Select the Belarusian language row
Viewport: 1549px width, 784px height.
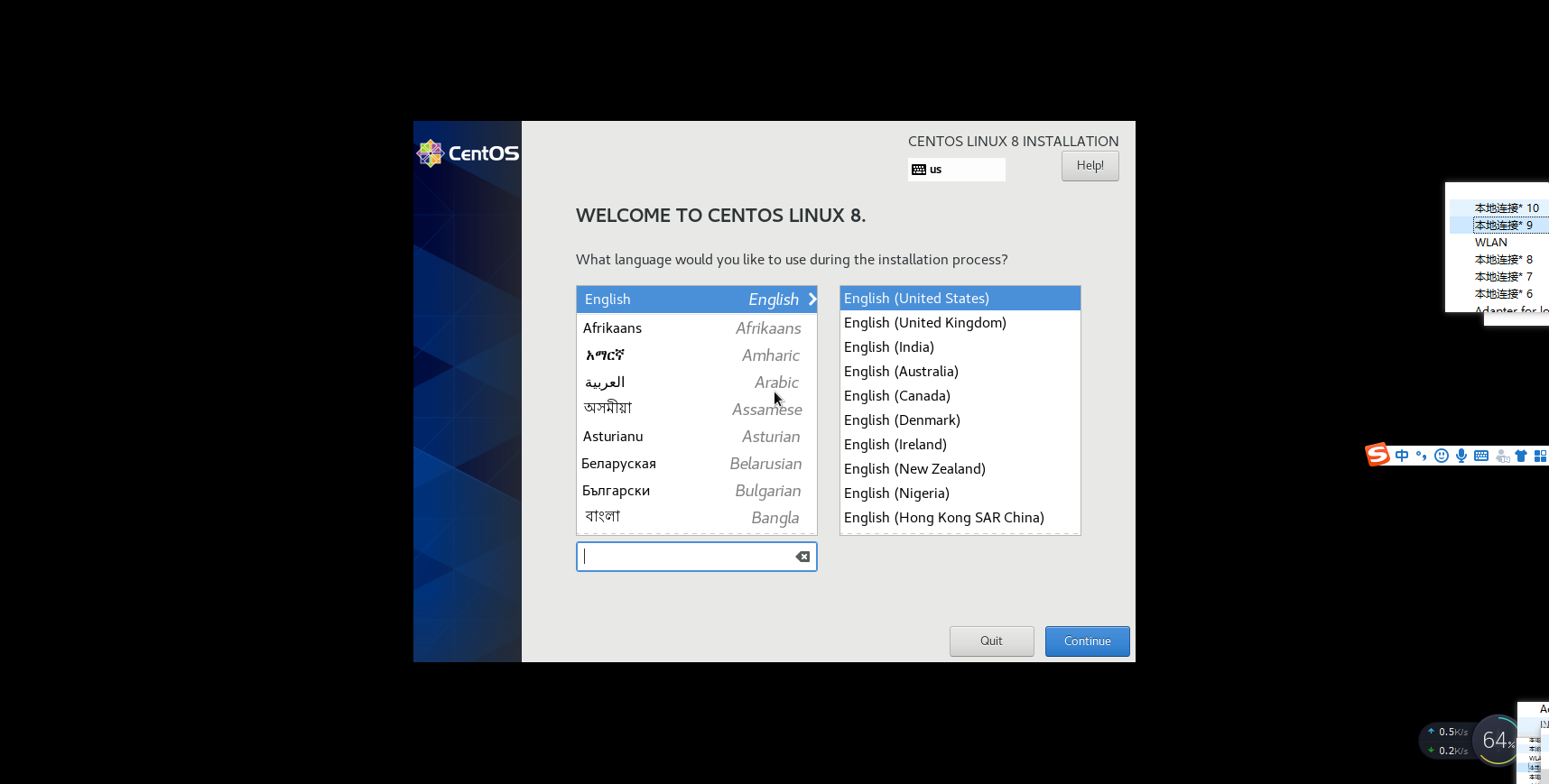[x=697, y=464]
